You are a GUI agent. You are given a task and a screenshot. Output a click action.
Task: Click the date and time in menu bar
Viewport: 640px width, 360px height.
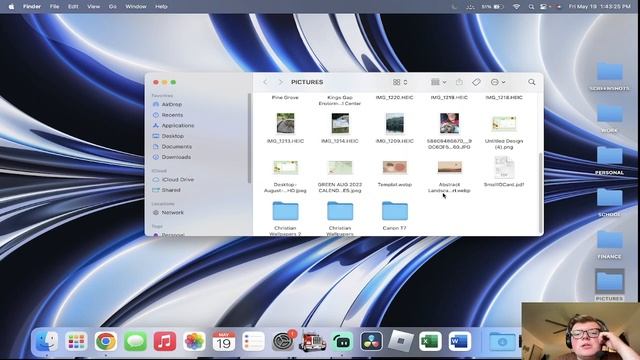[x=600, y=7]
